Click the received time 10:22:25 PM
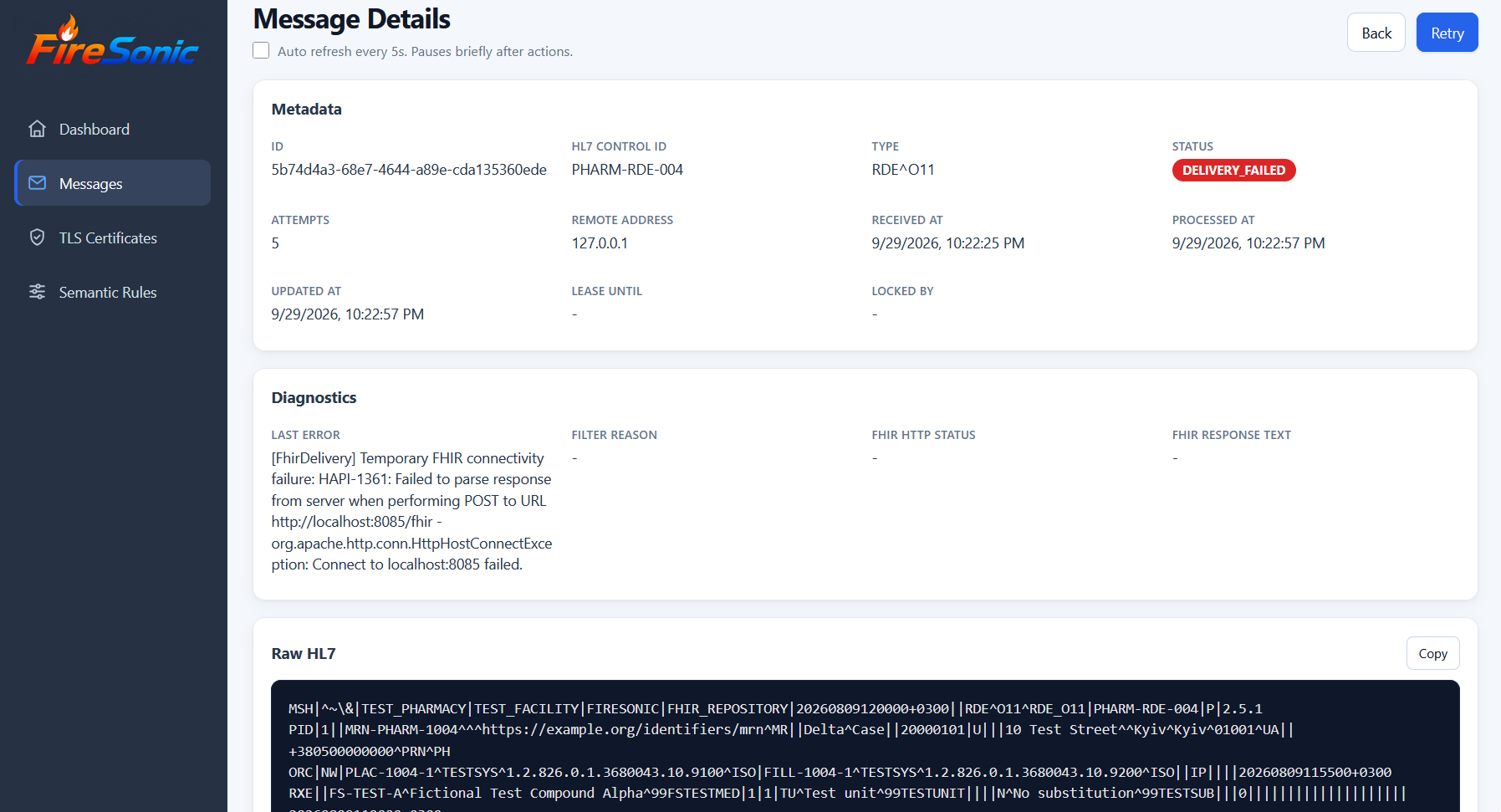The image size is (1501, 812). click(x=985, y=243)
